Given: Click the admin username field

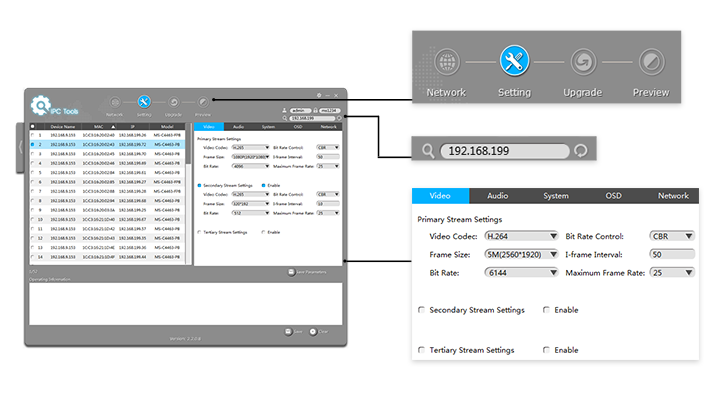Looking at the screenshot, I should pyautogui.click(x=300, y=110).
